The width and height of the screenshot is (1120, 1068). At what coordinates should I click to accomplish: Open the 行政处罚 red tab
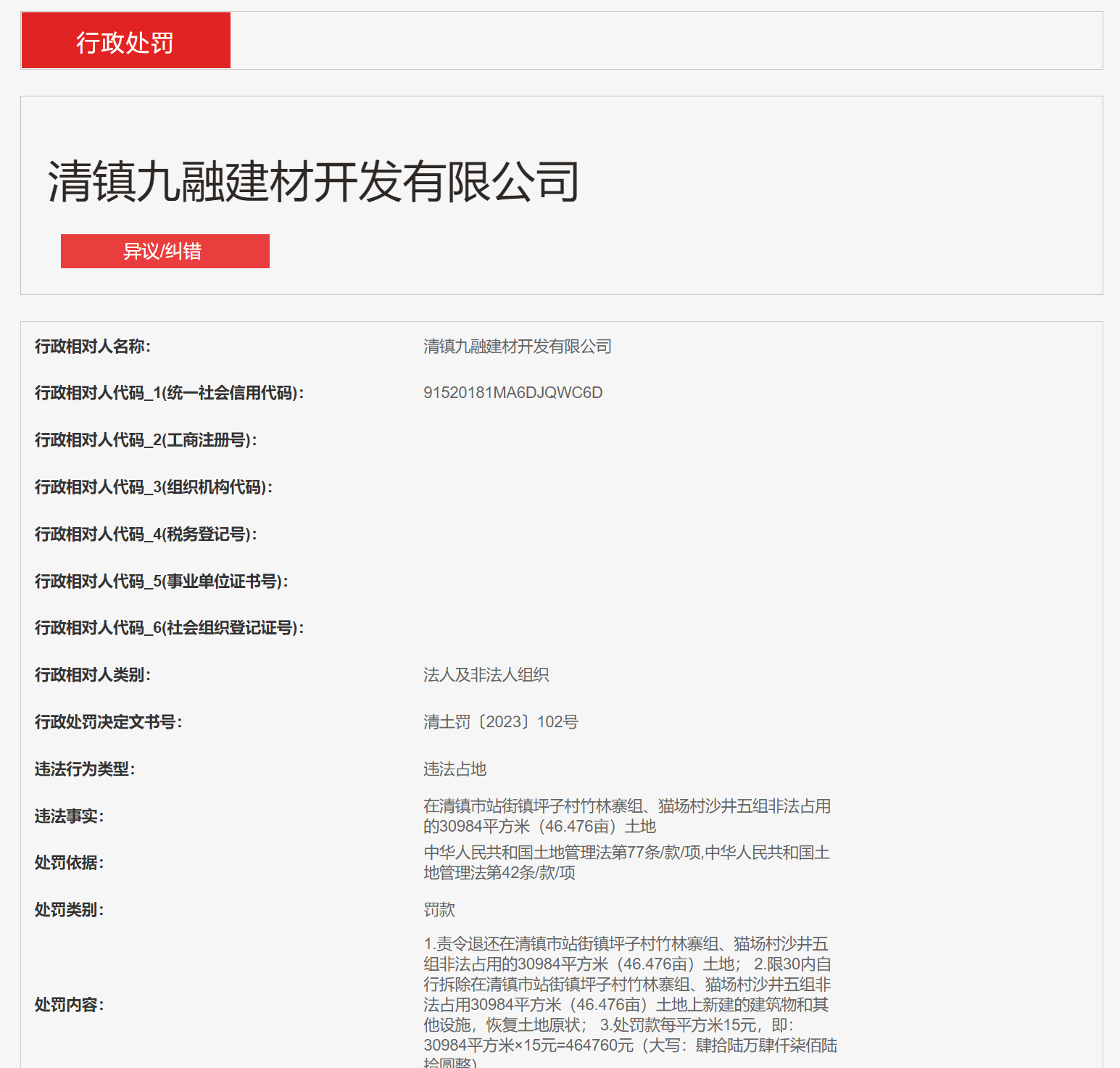(x=125, y=41)
